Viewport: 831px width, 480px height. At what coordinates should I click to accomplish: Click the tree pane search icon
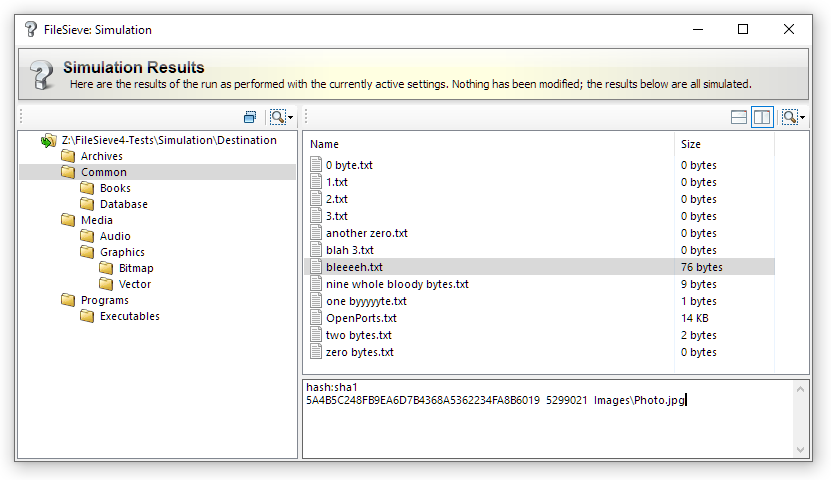click(276, 117)
